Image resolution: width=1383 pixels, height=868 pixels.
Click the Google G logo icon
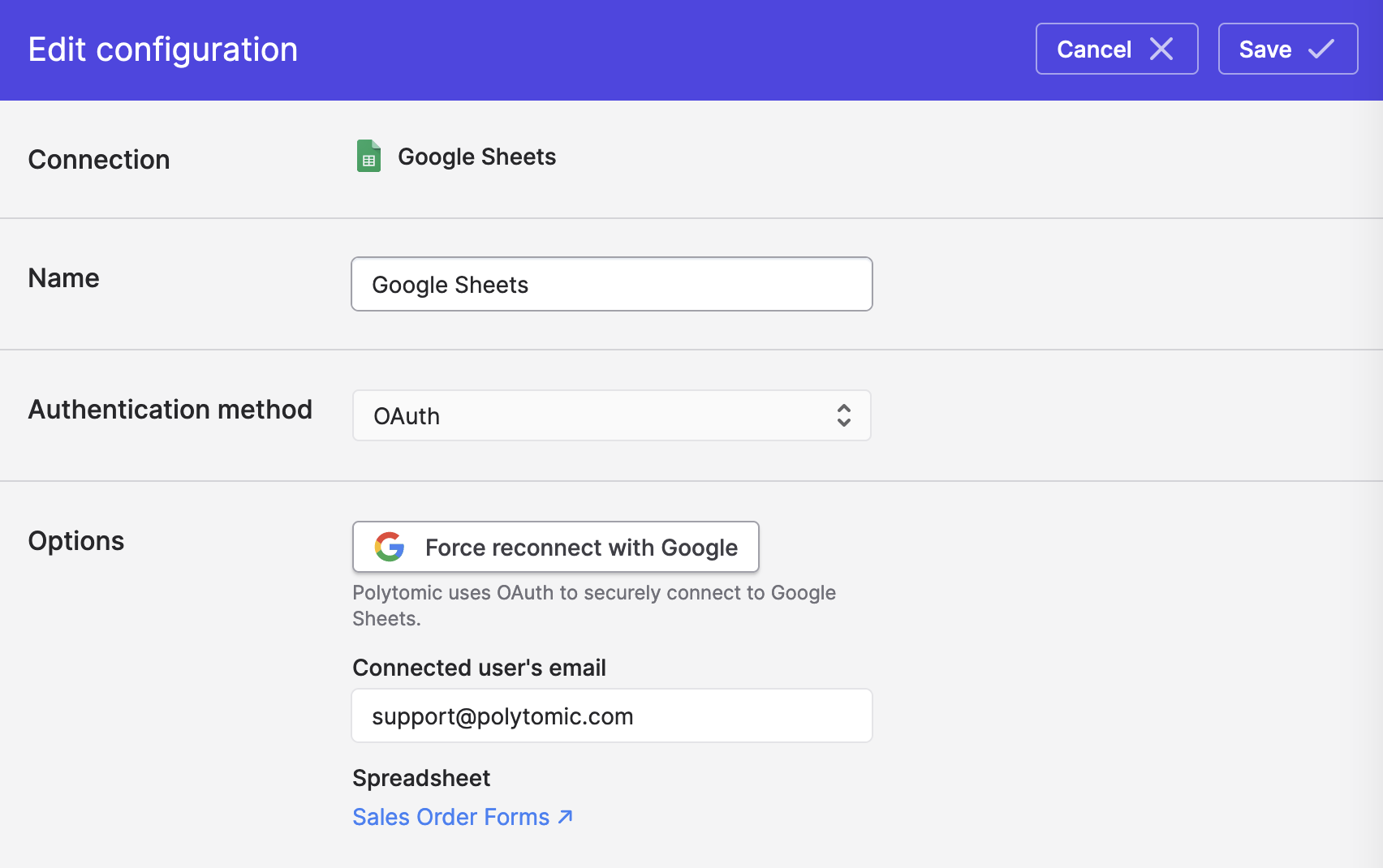coord(390,547)
